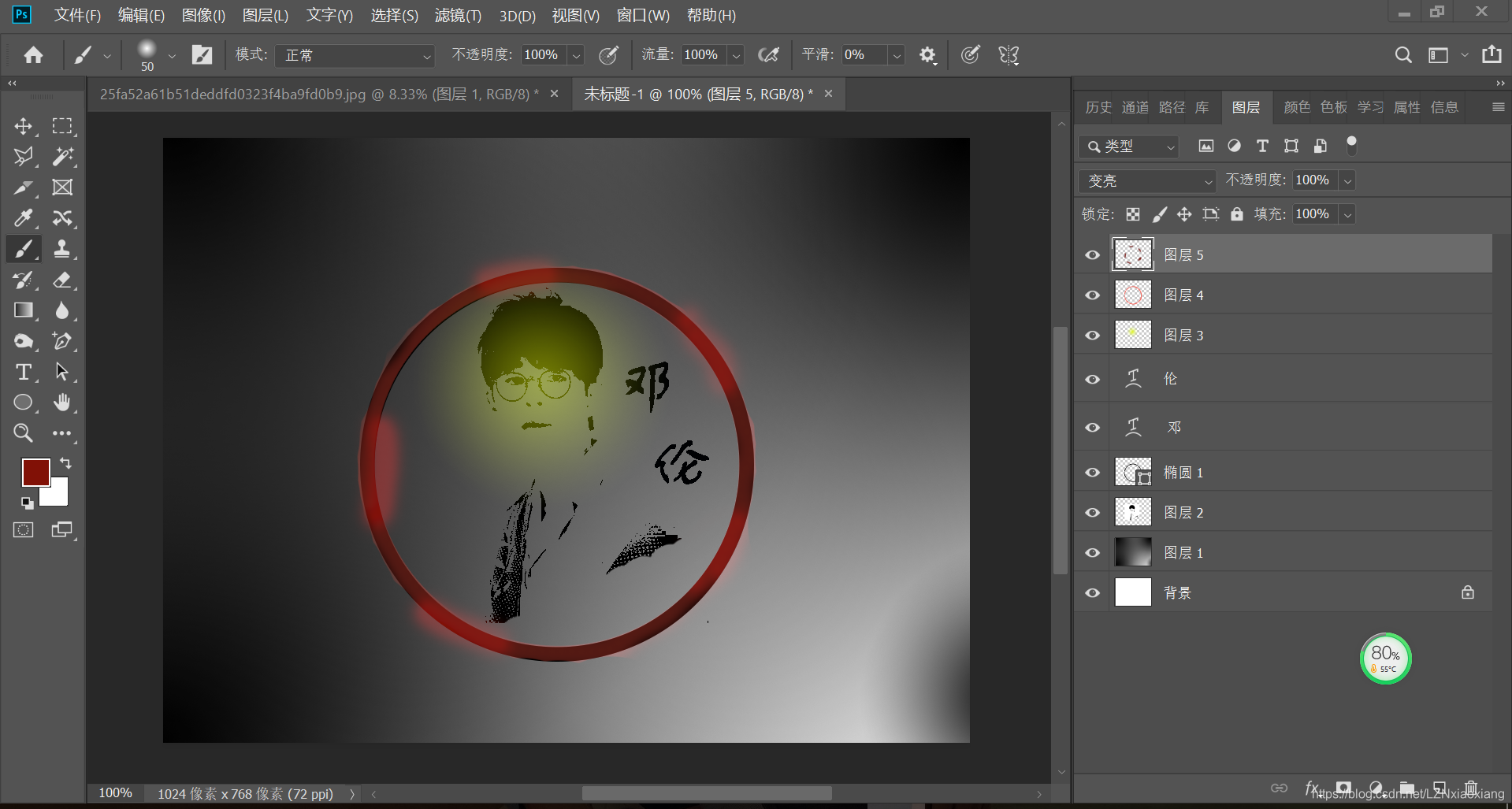
Task: Click the 邓 text layer name
Action: pyautogui.click(x=1173, y=427)
